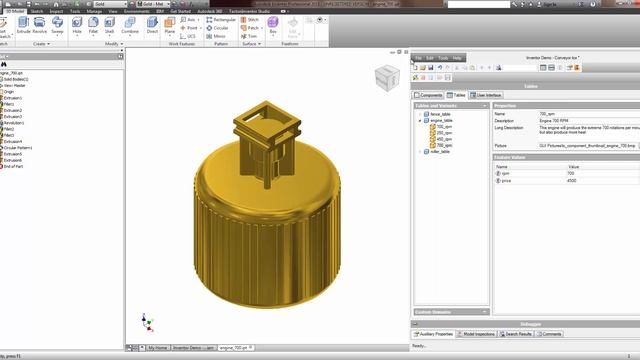Click the price value 4500 cell

point(602,180)
